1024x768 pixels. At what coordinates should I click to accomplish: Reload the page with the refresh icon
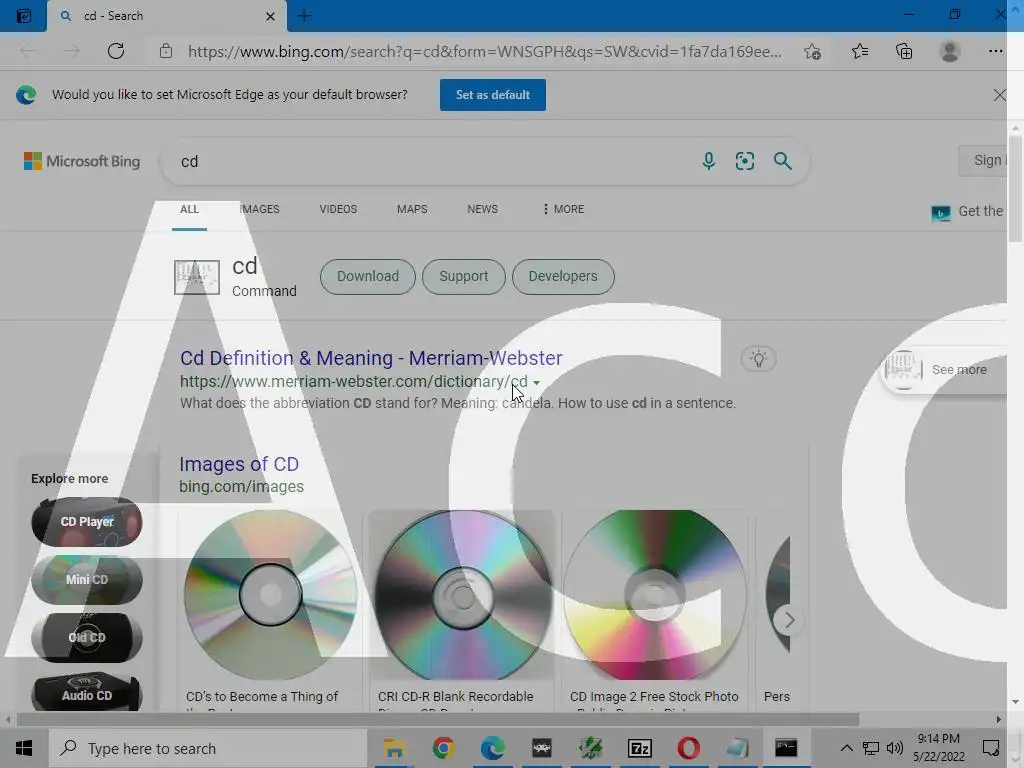tap(116, 51)
